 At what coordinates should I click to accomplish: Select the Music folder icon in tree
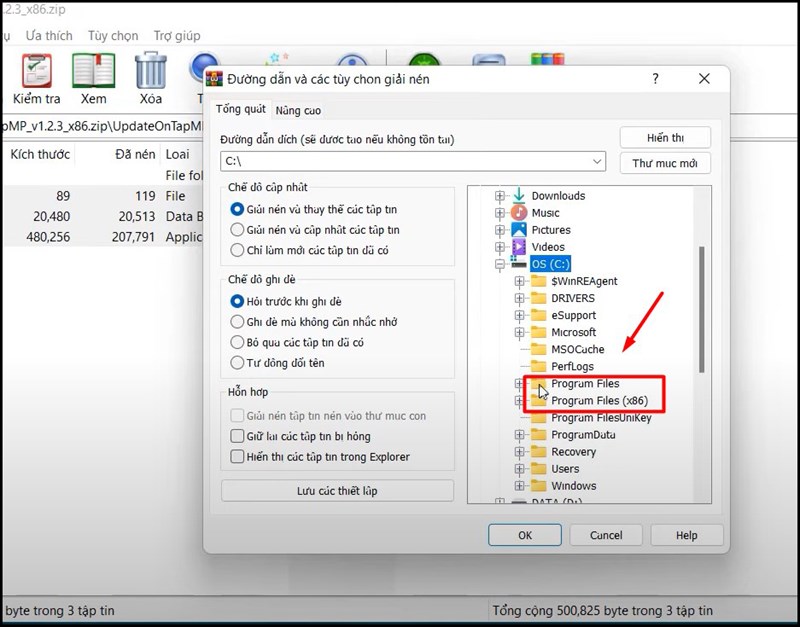(519, 213)
